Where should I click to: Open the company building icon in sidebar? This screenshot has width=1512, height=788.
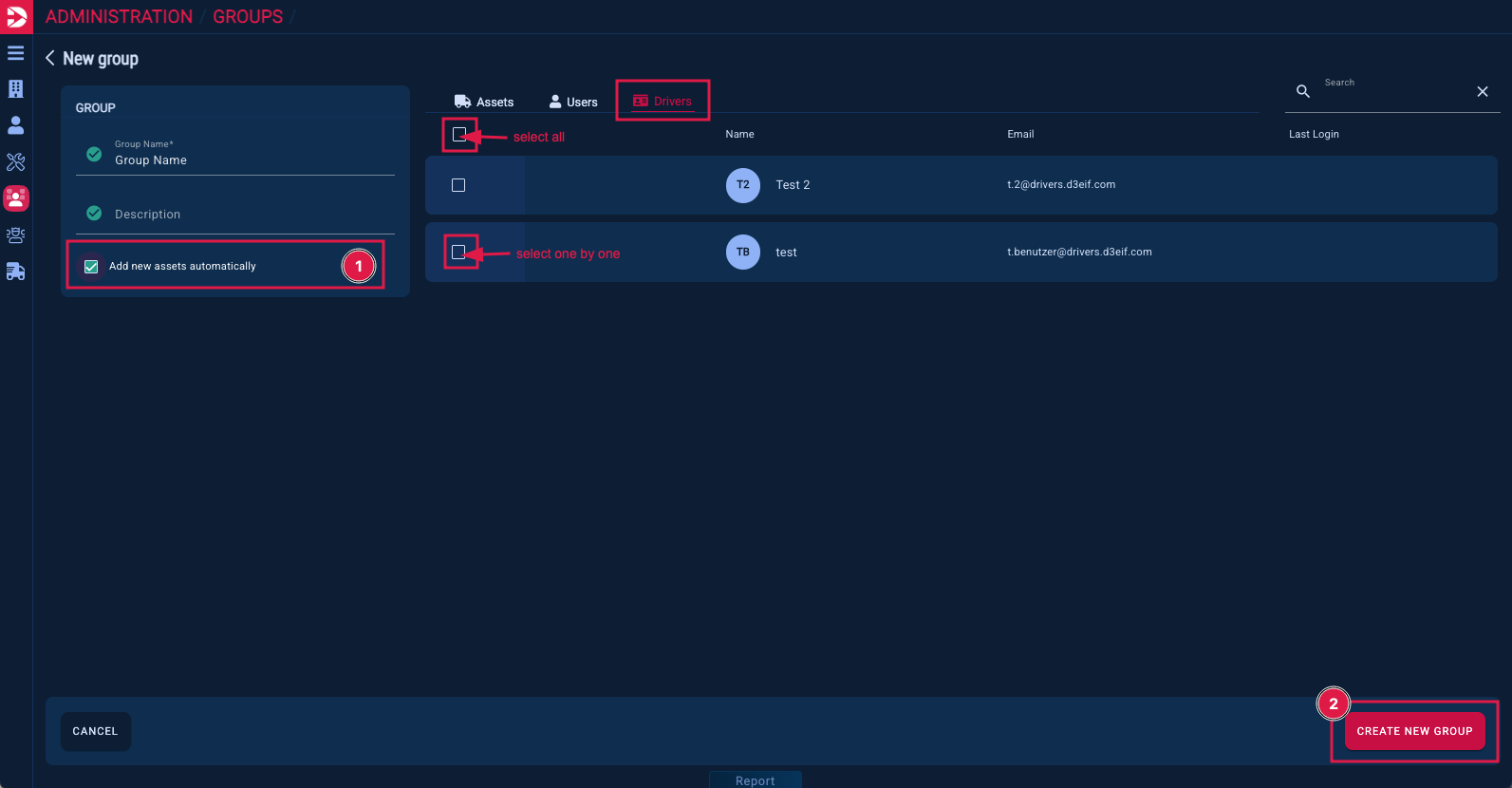coord(16,89)
